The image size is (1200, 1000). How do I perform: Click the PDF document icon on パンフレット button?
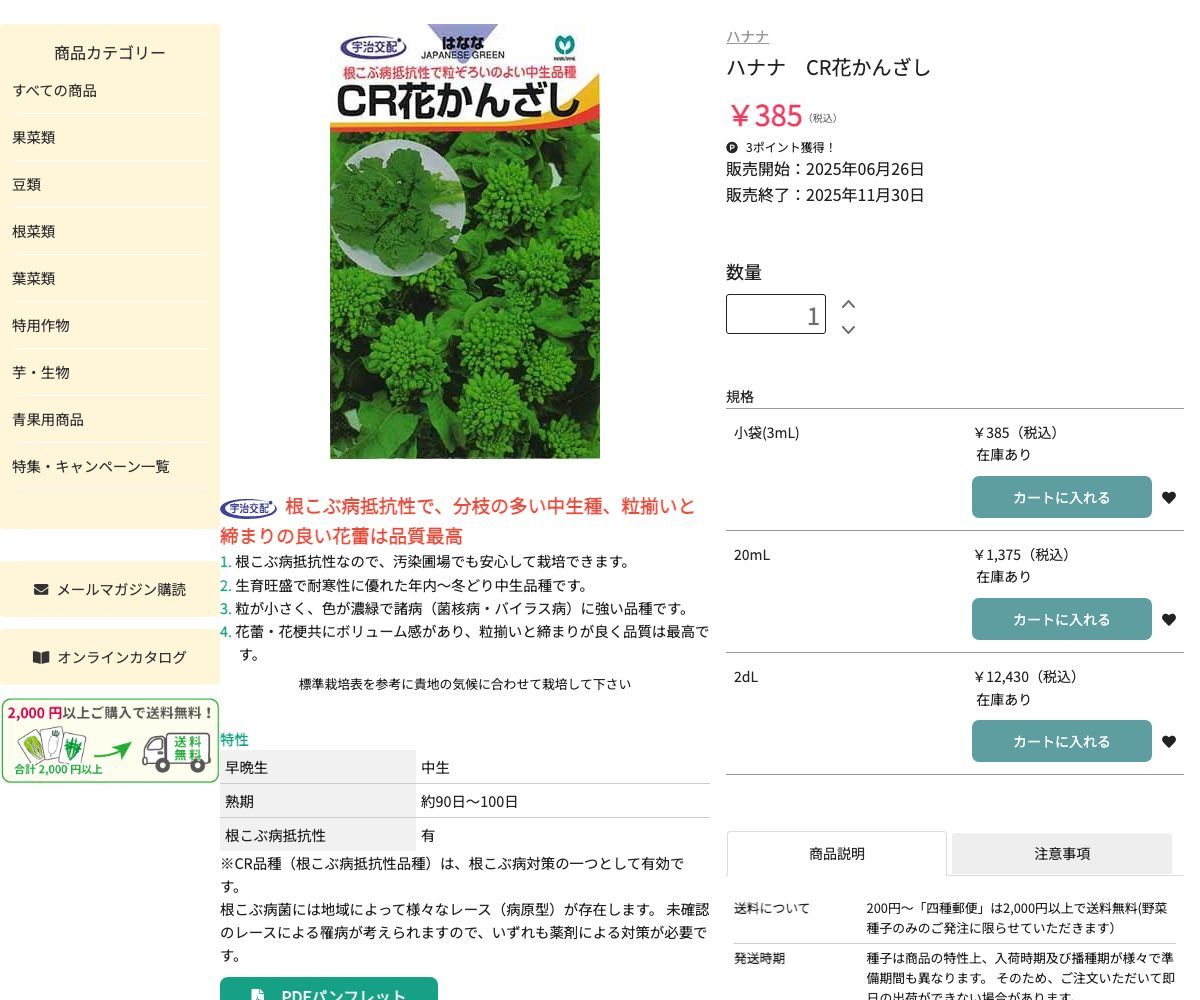pos(258,993)
